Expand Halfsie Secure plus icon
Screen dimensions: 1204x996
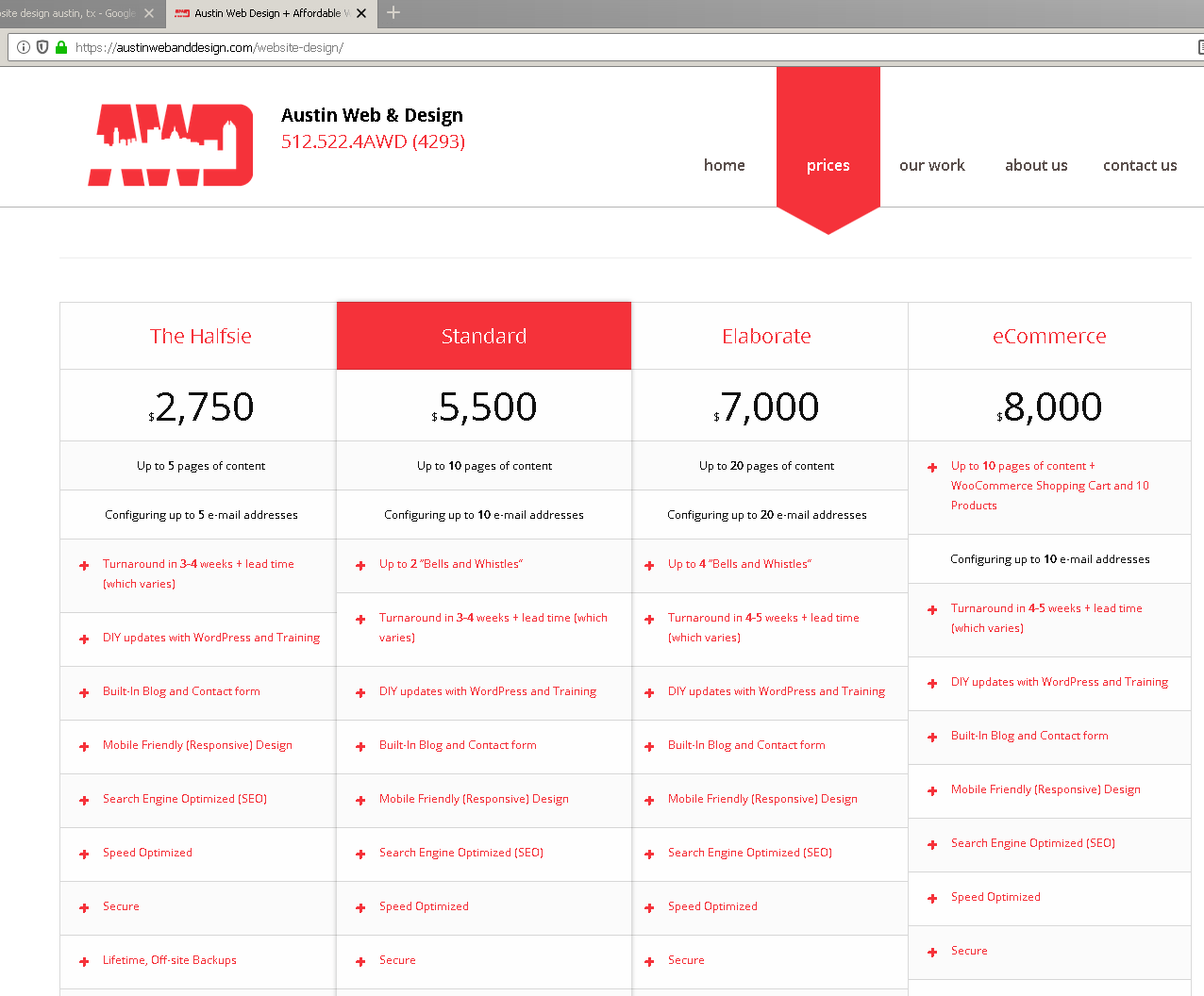(84, 907)
